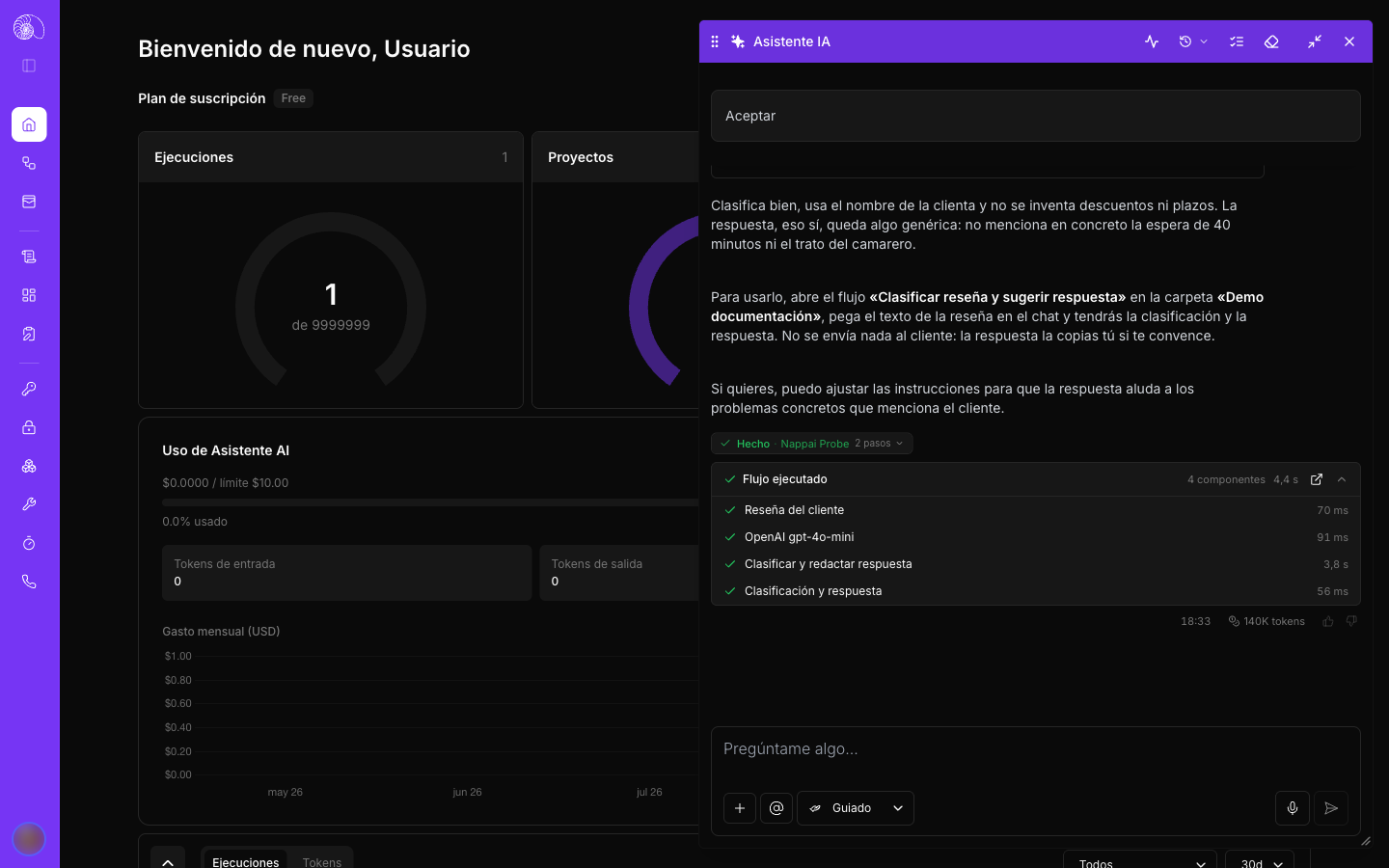Click the OpenAI gpt-4o-mini step row

coord(1036,537)
